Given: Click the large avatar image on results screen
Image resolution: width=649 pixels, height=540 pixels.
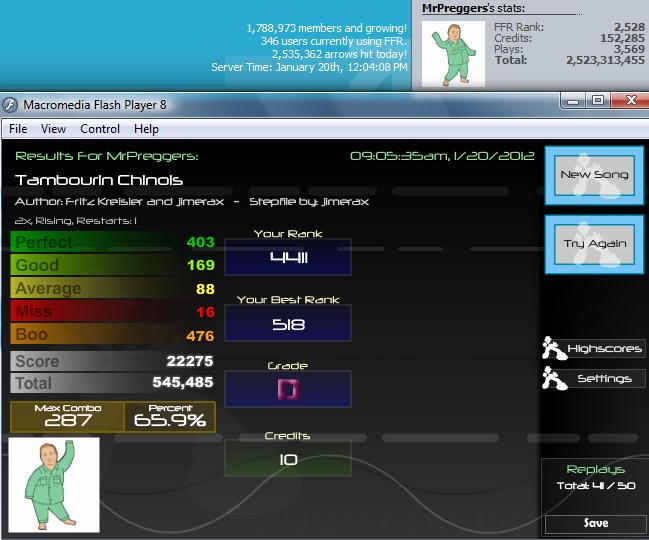Looking at the screenshot, I should [54, 485].
